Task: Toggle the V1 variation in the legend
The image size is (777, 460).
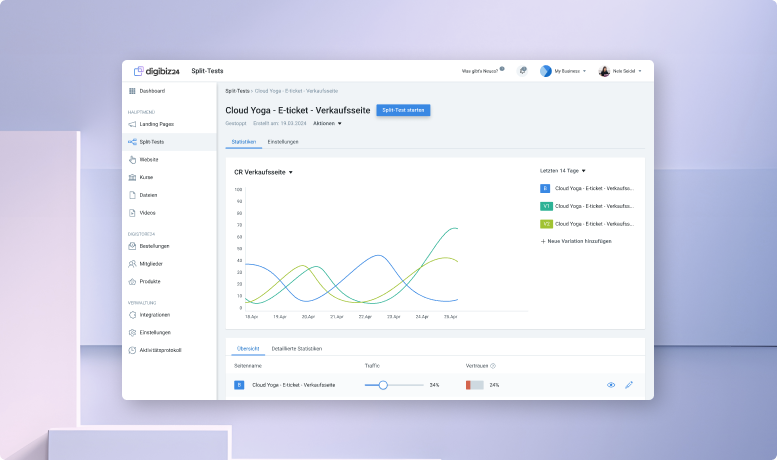Action: [546, 206]
